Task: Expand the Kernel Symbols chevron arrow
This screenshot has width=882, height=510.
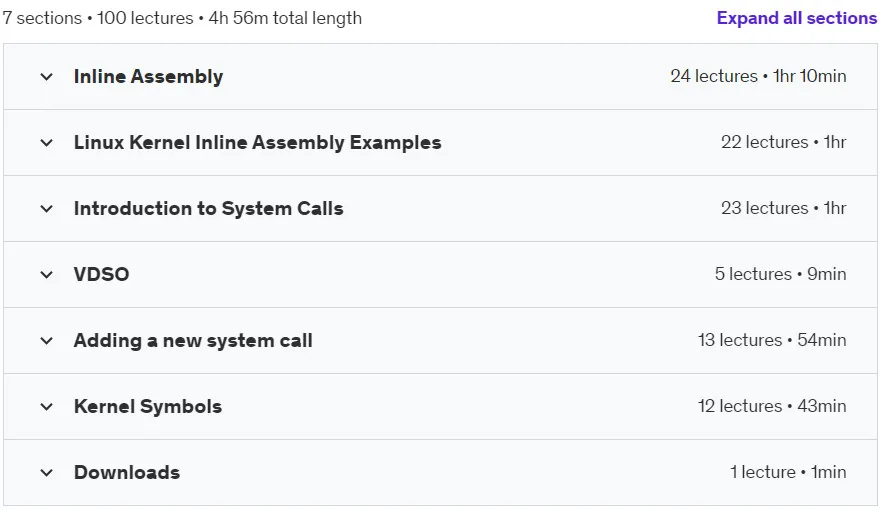Action: [47, 407]
